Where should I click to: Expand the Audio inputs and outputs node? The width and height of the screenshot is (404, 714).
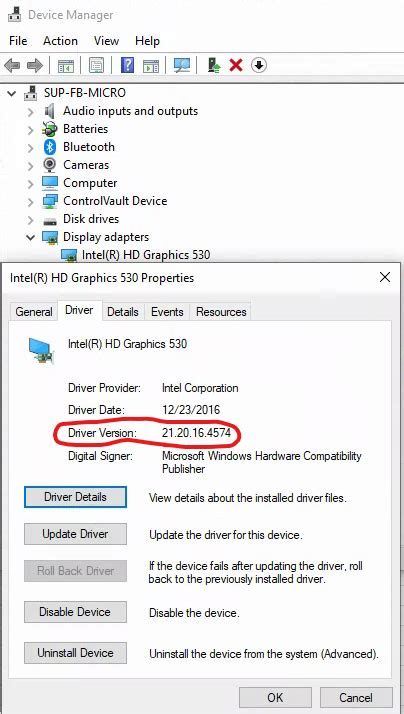[30, 112]
